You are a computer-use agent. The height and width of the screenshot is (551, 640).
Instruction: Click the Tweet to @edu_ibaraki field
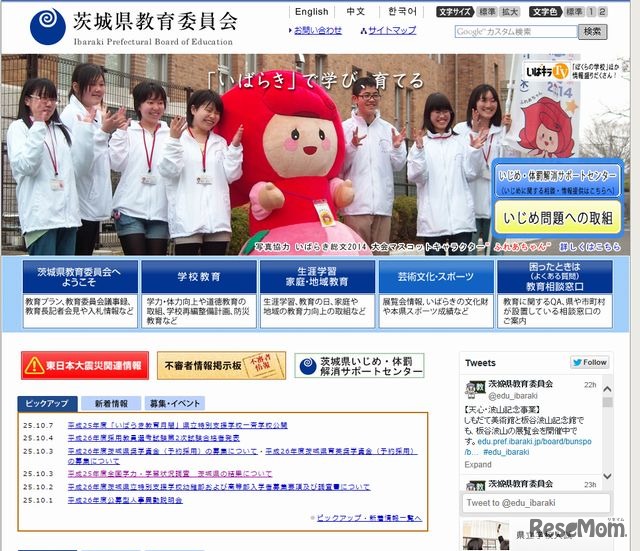[536, 503]
